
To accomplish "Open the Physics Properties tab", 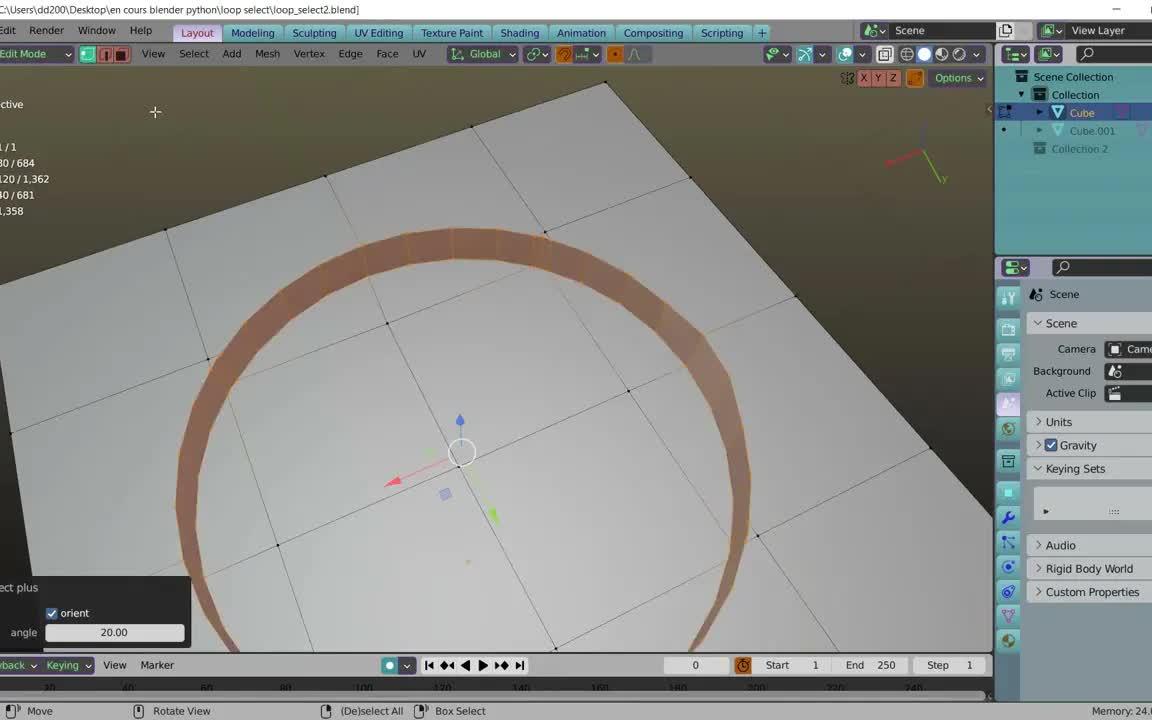I will pyautogui.click(x=1008, y=568).
